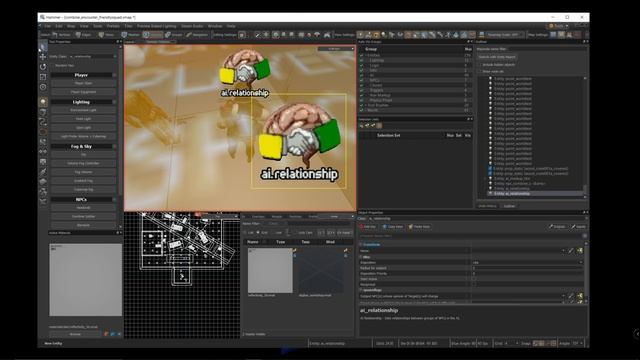Toggle visibility of Logic group
This screenshot has width=640, height=360.
pos(362,65)
